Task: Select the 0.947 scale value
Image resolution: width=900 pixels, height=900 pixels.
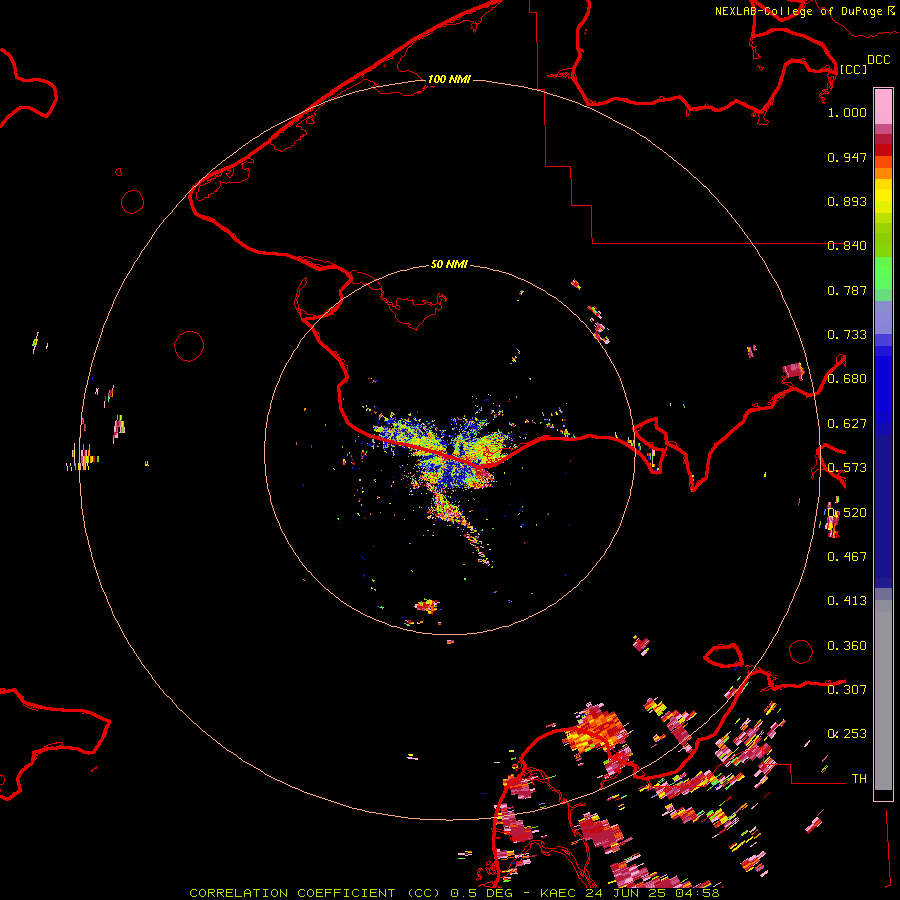Action: pos(847,157)
